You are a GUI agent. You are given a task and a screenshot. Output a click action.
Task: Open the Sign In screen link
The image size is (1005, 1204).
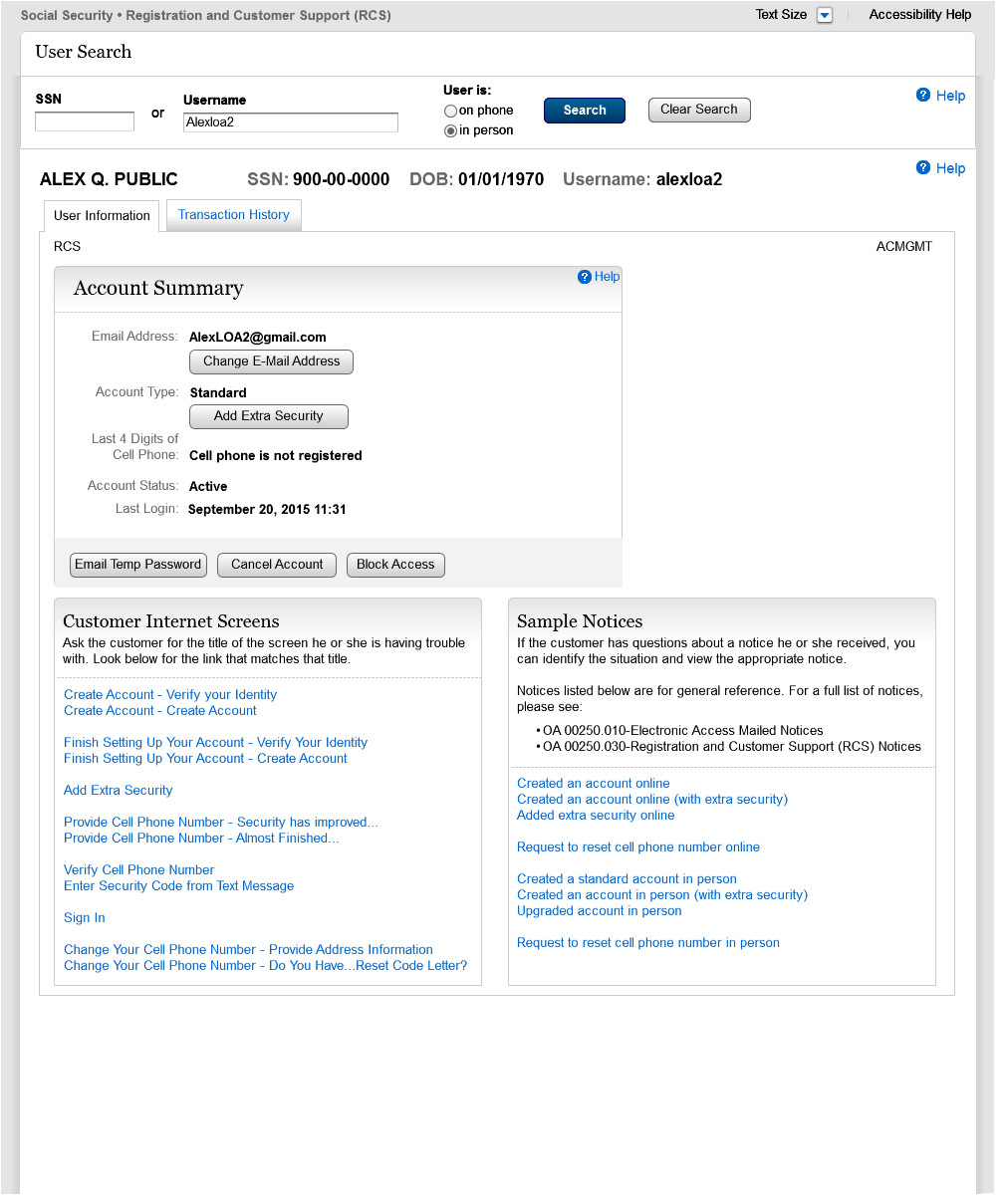[x=85, y=918]
